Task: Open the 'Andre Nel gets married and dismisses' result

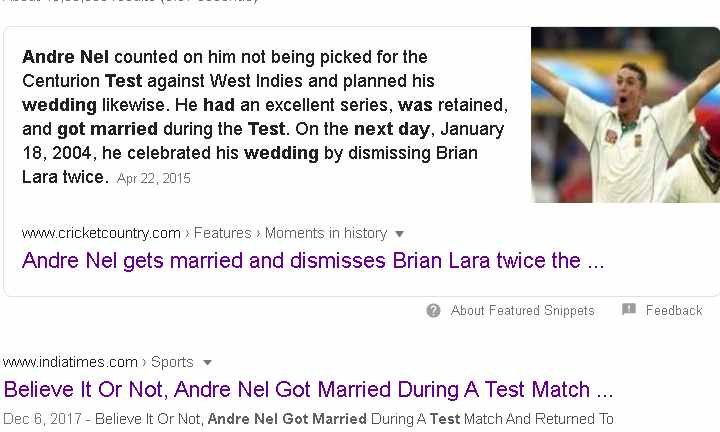Action: 313,261
